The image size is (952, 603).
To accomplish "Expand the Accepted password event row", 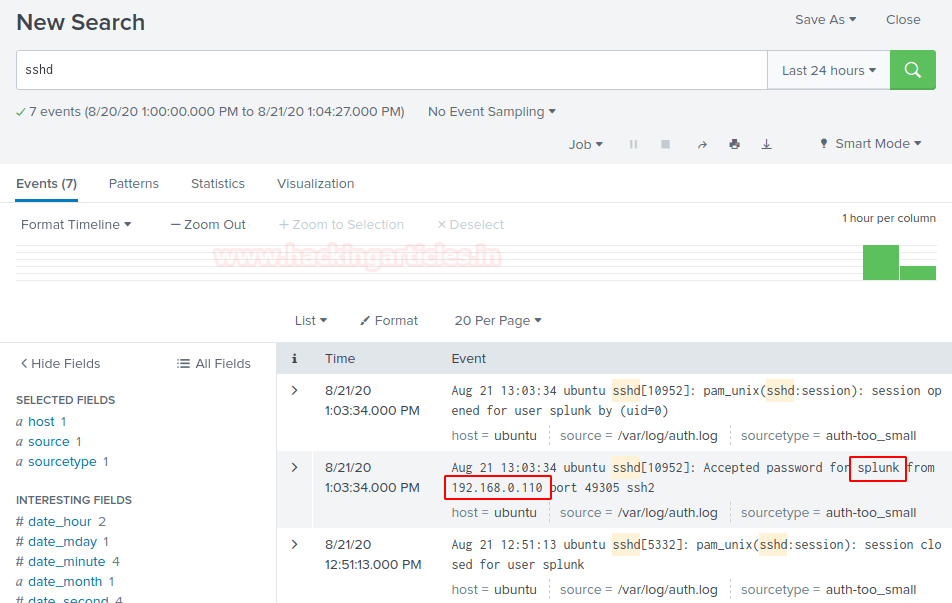I will coord(294,467).
